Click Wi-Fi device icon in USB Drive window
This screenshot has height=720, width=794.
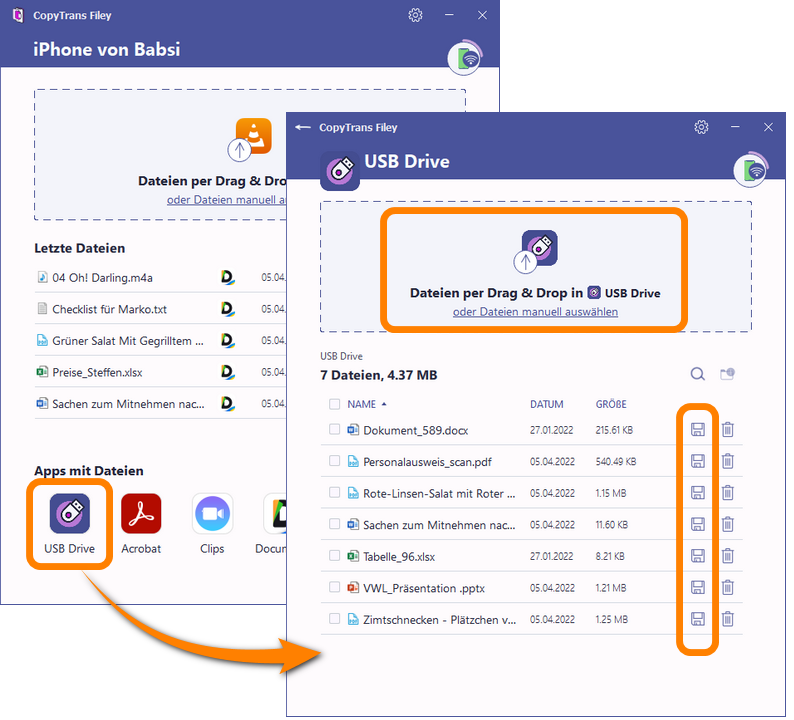point(751,171)
